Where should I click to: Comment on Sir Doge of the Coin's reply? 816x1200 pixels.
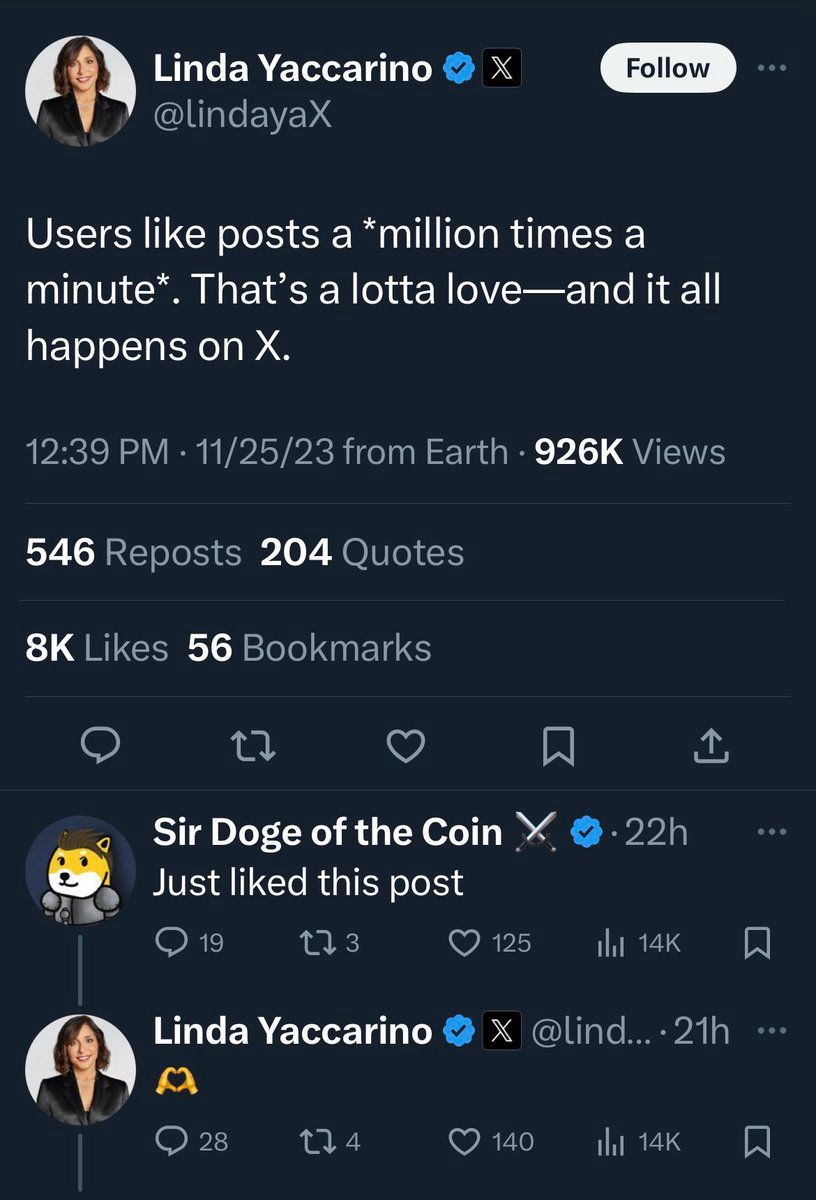pyautogui.click(x=172, y=942)
